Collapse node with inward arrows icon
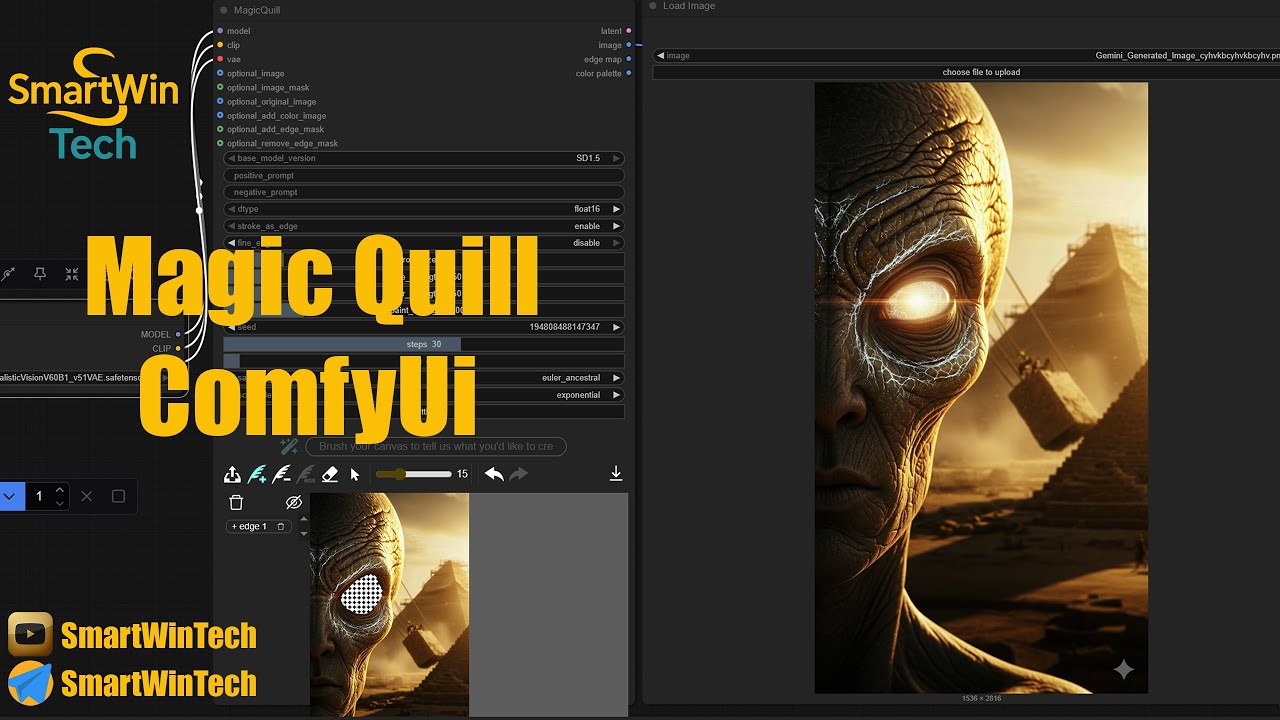 [x=72, y=273]
